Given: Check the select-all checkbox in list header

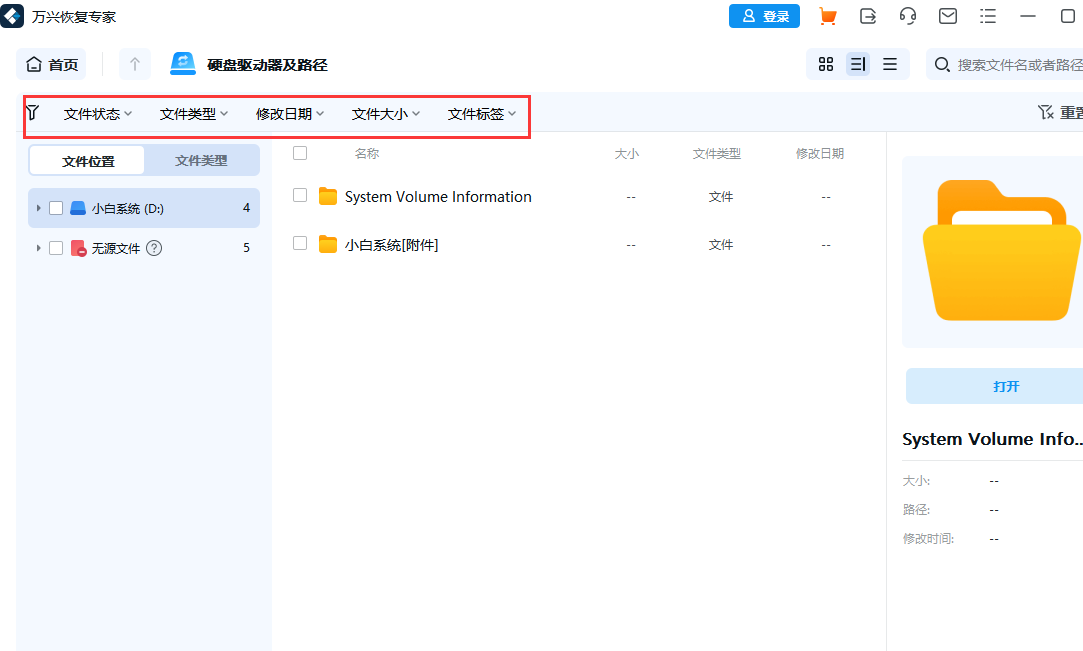Looking at the screenshot, I should click(x=299, y=153).
